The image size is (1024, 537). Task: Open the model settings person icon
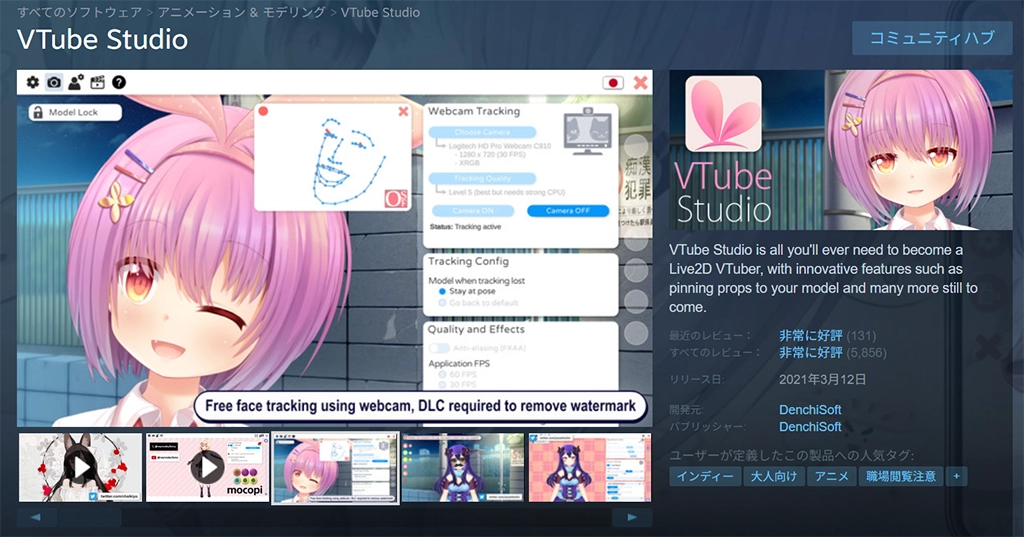[76, 82]
